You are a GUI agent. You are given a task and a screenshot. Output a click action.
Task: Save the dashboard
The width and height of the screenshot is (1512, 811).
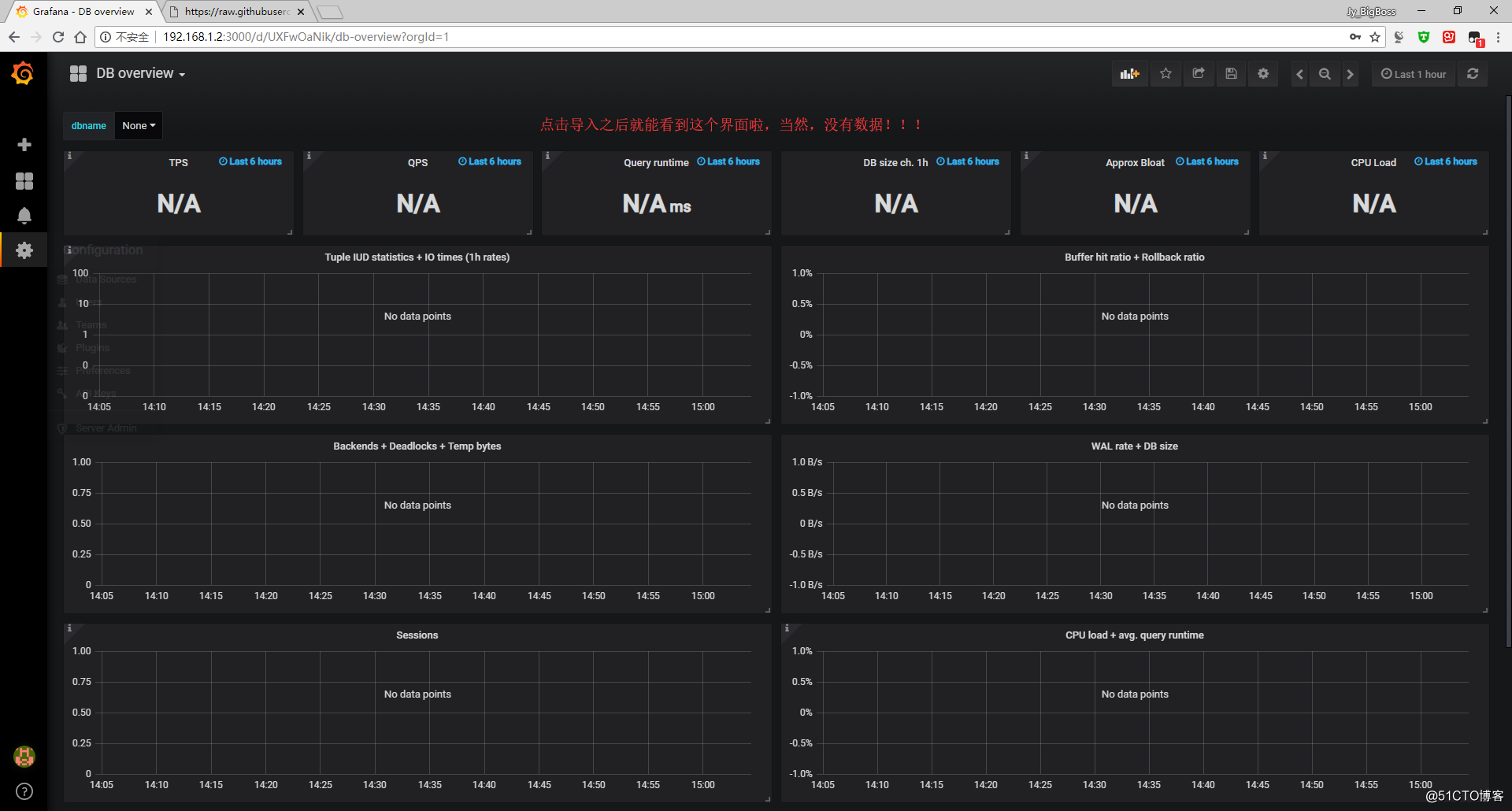[1232, 74]
